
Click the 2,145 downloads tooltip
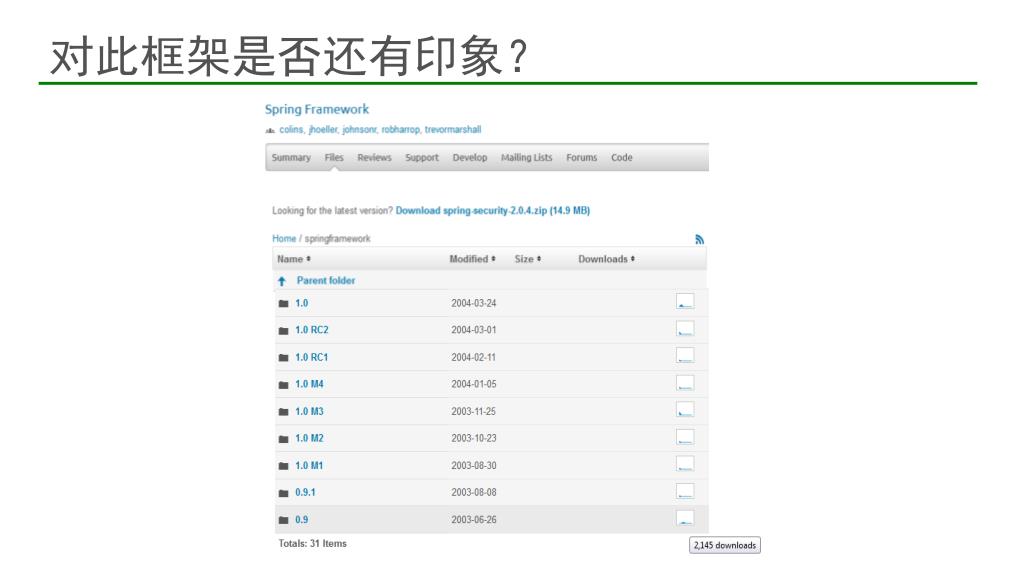tap(725, 545)
